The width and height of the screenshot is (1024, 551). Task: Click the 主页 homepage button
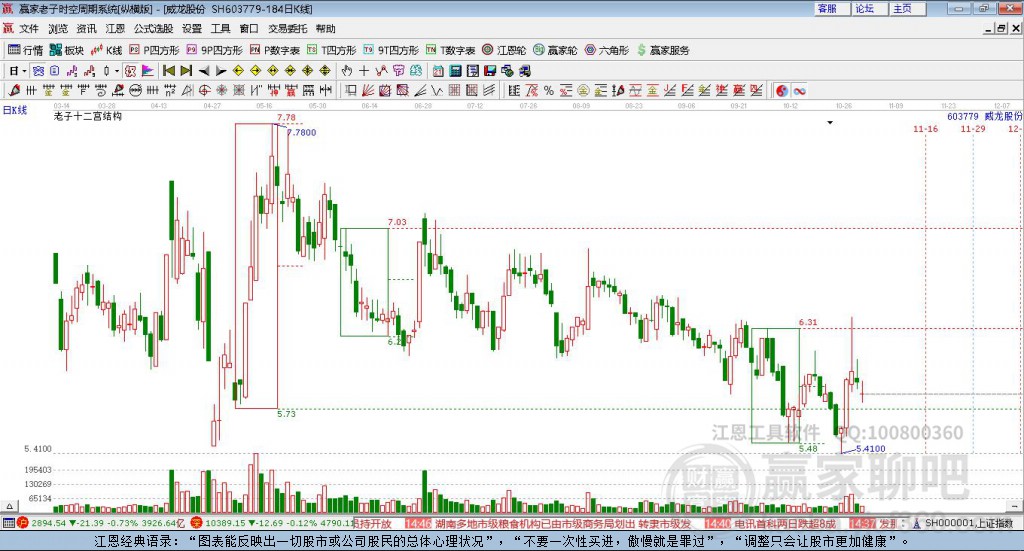907,8
